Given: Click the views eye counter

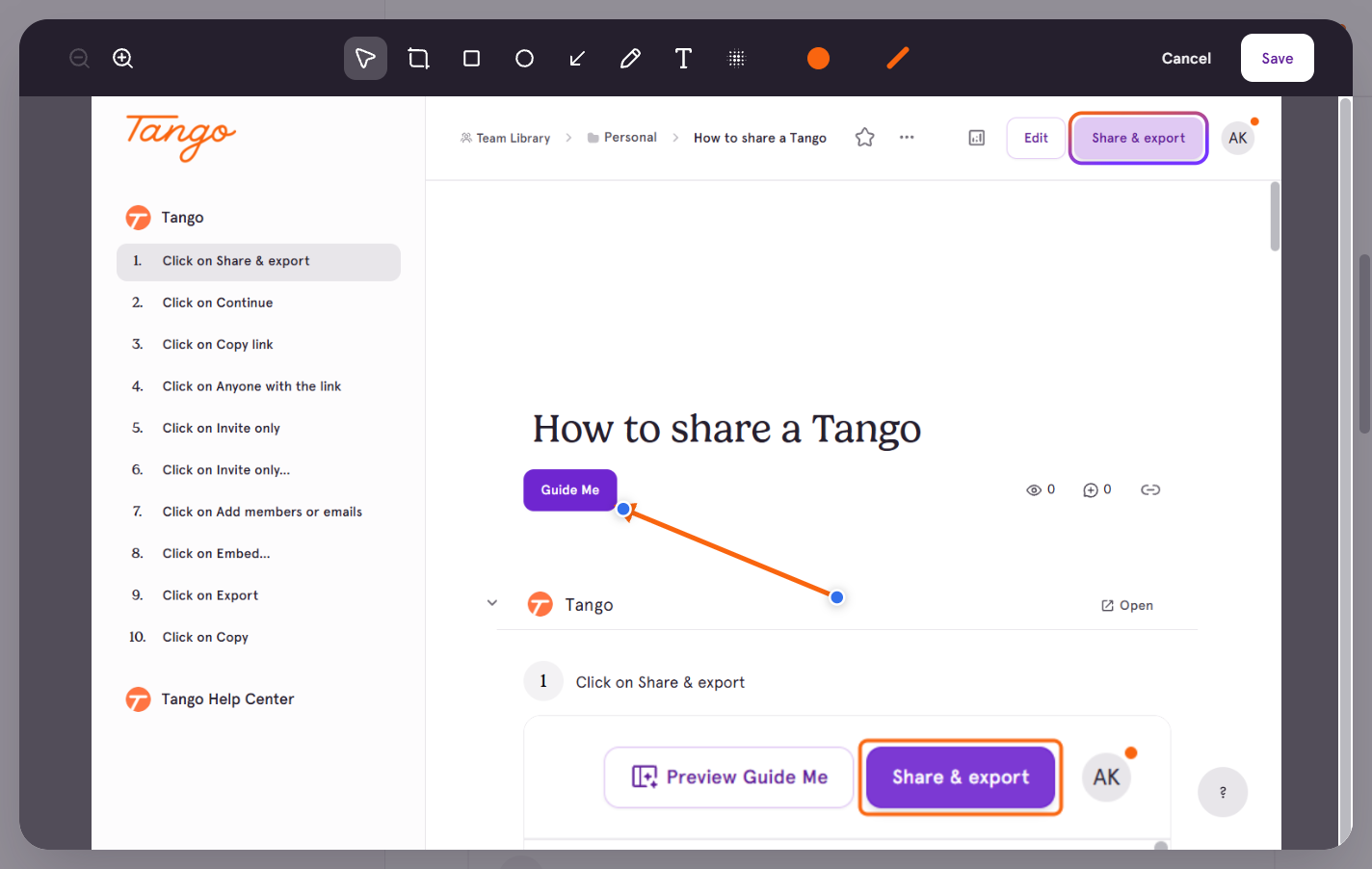Looking at the screenshot, I should (x=1041, y=489).
